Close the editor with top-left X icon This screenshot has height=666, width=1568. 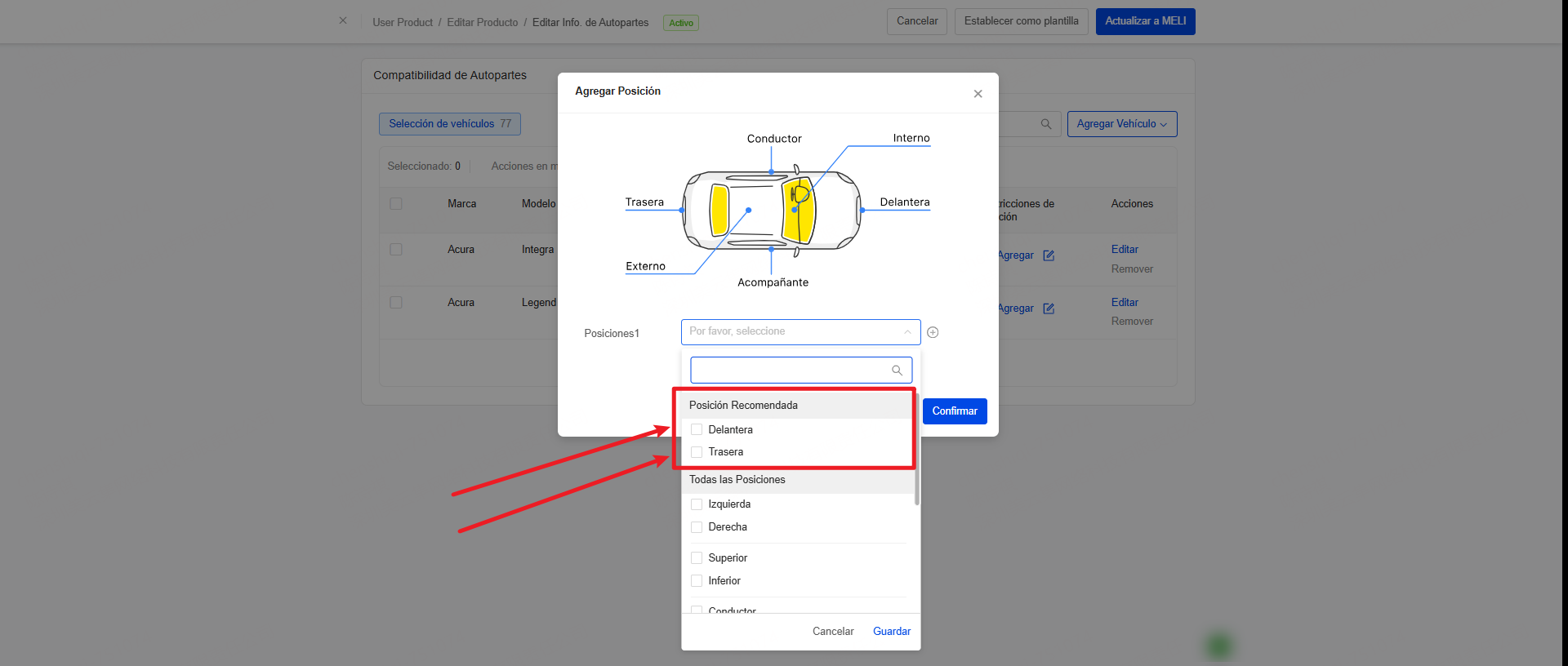point(343,21)
